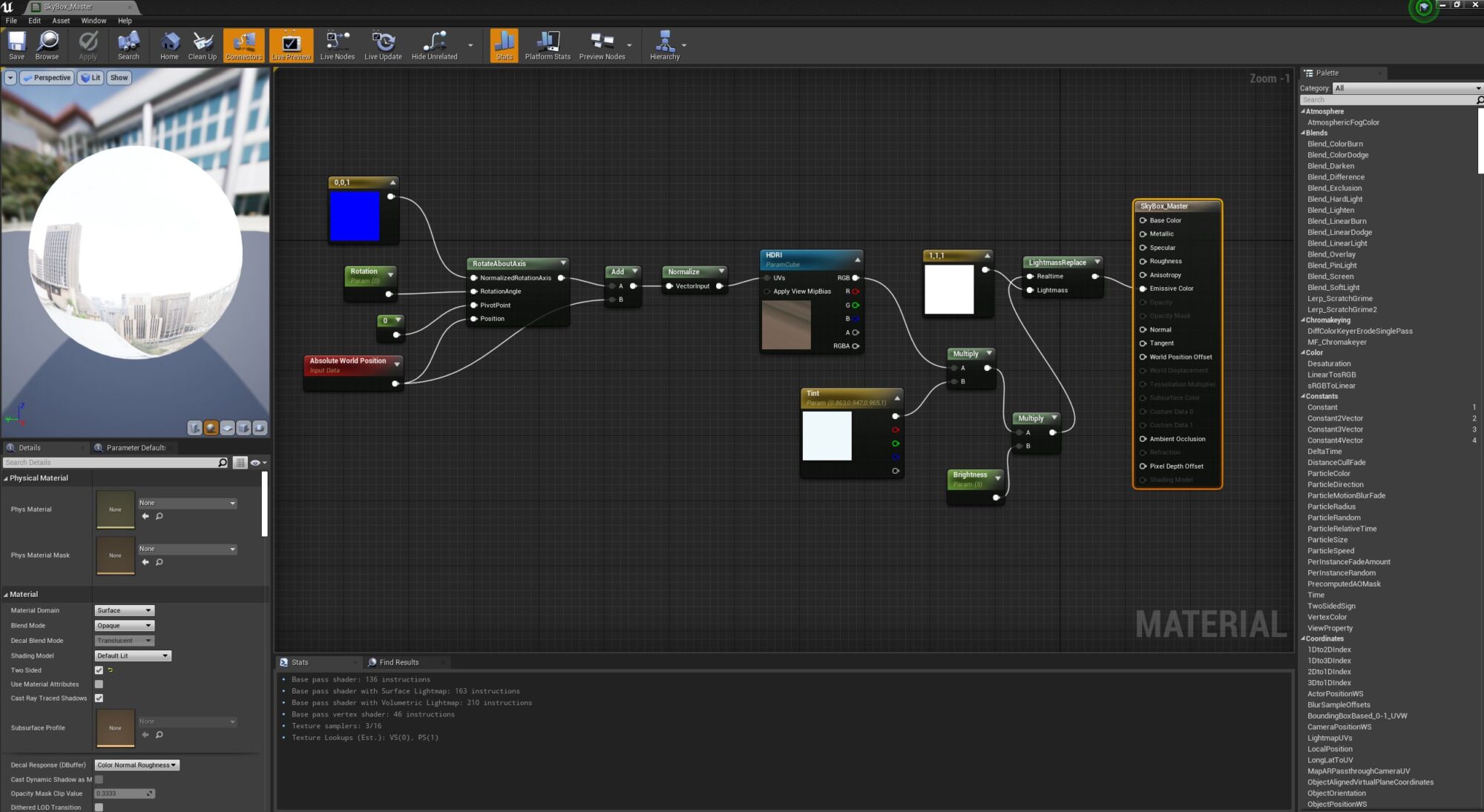The width and height of the screenshot is (1484, 812).
Task: Open the Shading Model dropdown
Action: point(132,655)
